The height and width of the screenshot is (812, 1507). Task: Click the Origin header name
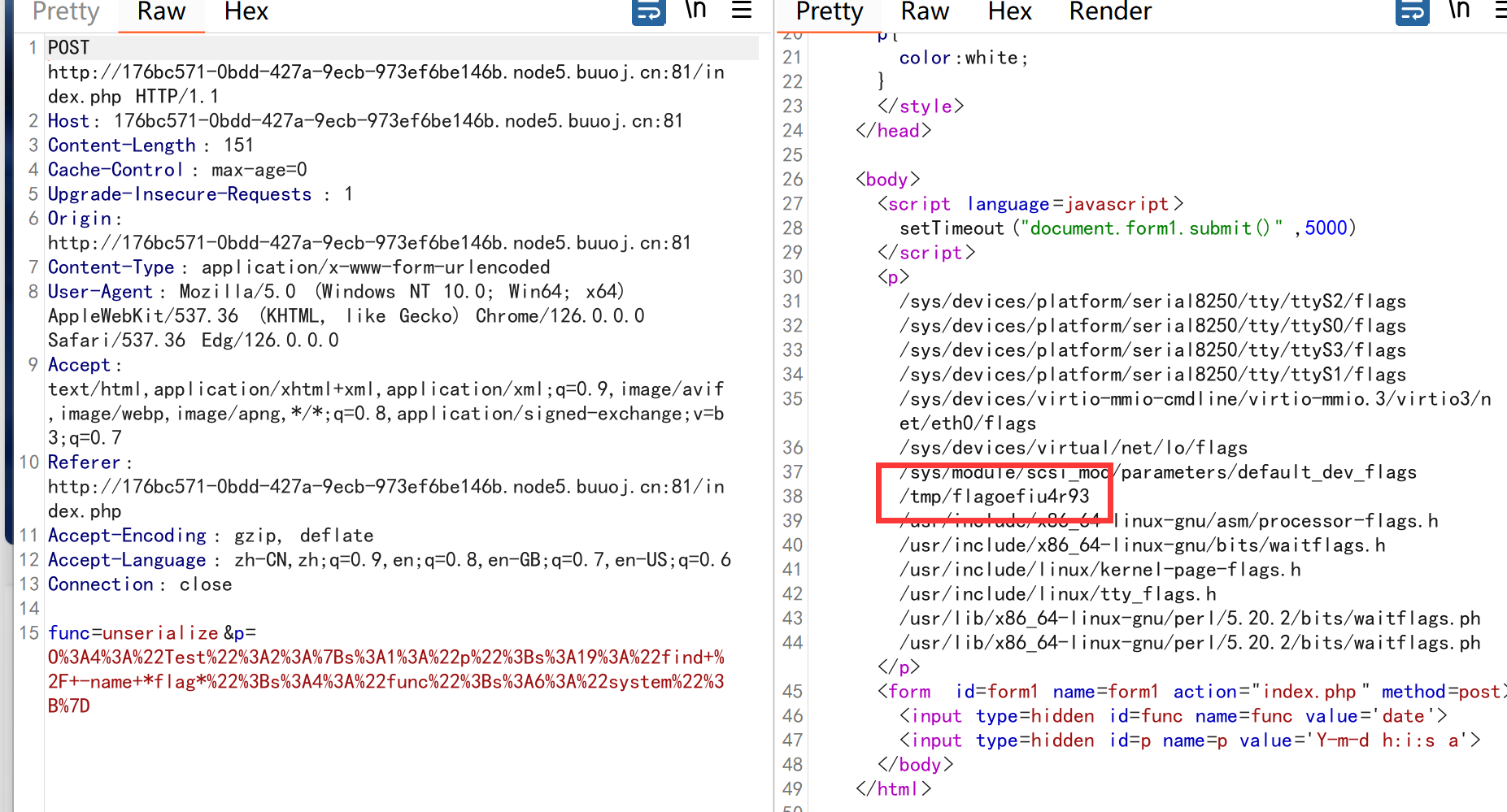click(80, 219)
